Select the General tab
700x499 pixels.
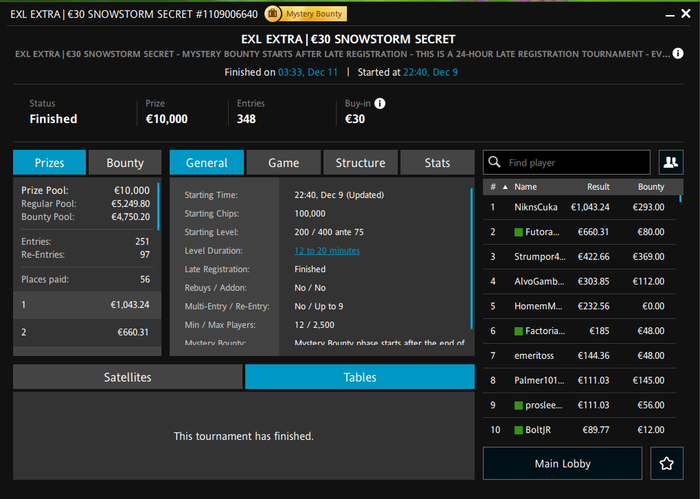tap(207, 162)
